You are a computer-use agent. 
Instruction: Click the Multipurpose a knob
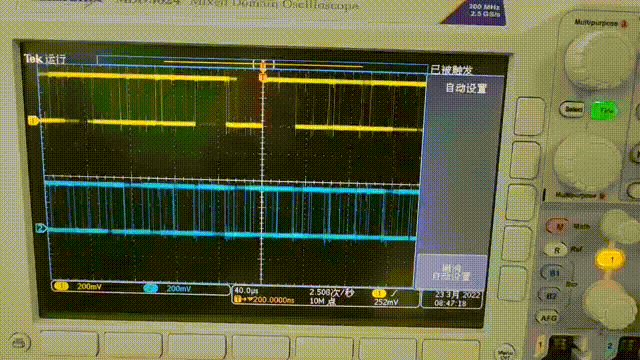pos(599,60)
